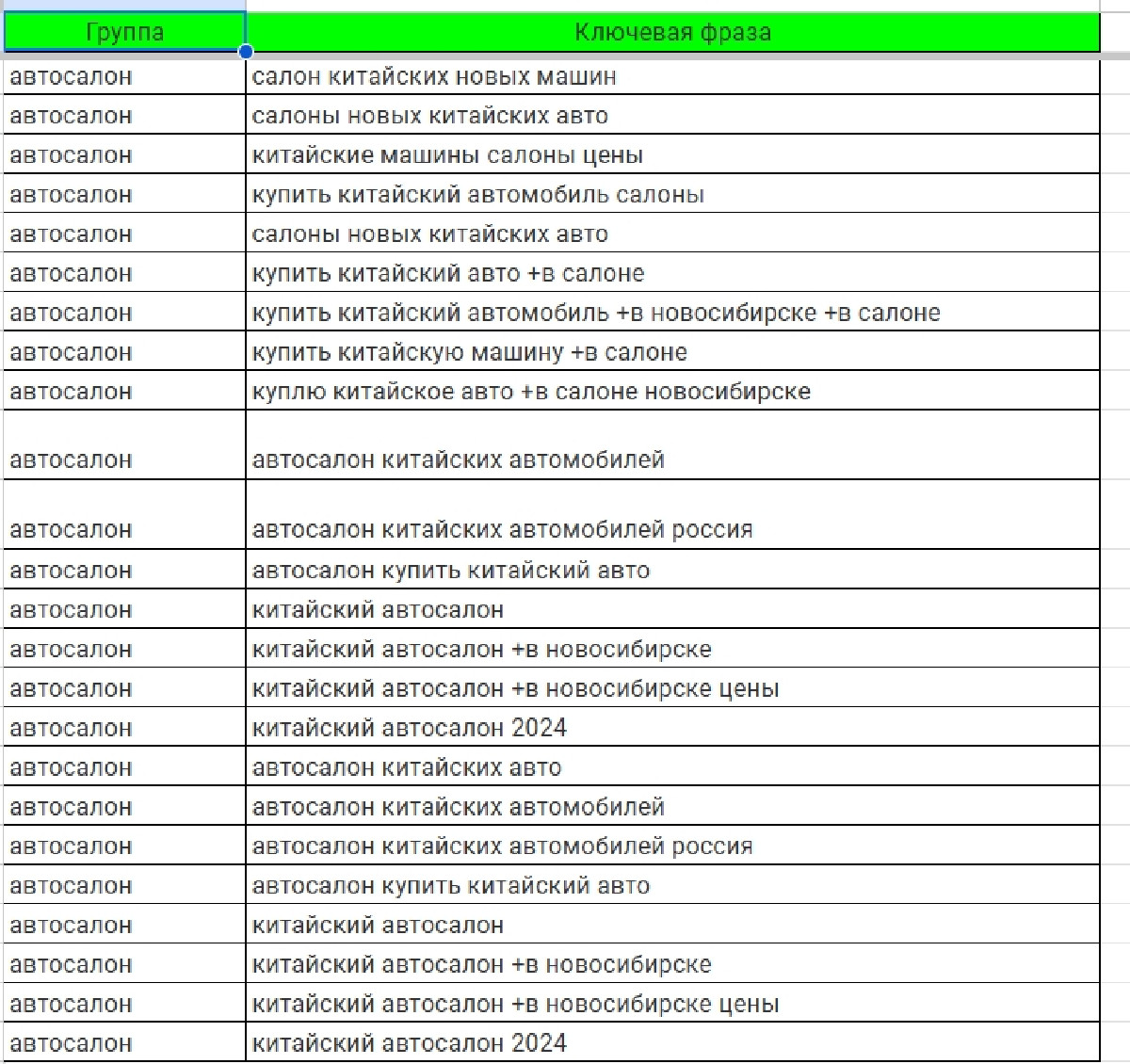Screen dimensions: 1130x1064
Task: Select group cell beside "китайские машины салоны цены"
Action: (124, 155)
